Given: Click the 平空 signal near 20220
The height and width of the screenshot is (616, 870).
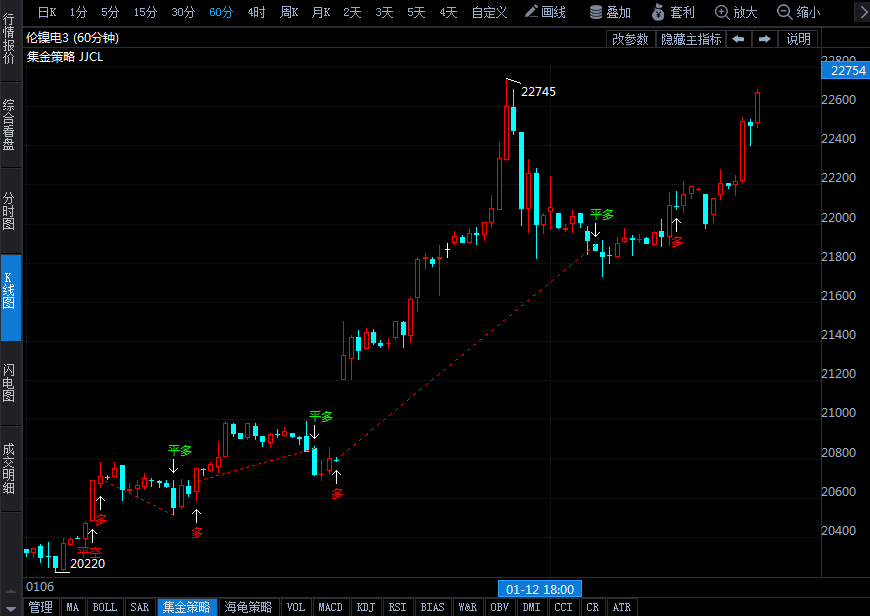Looking at the screenshot, I should [x=89, y=552].
